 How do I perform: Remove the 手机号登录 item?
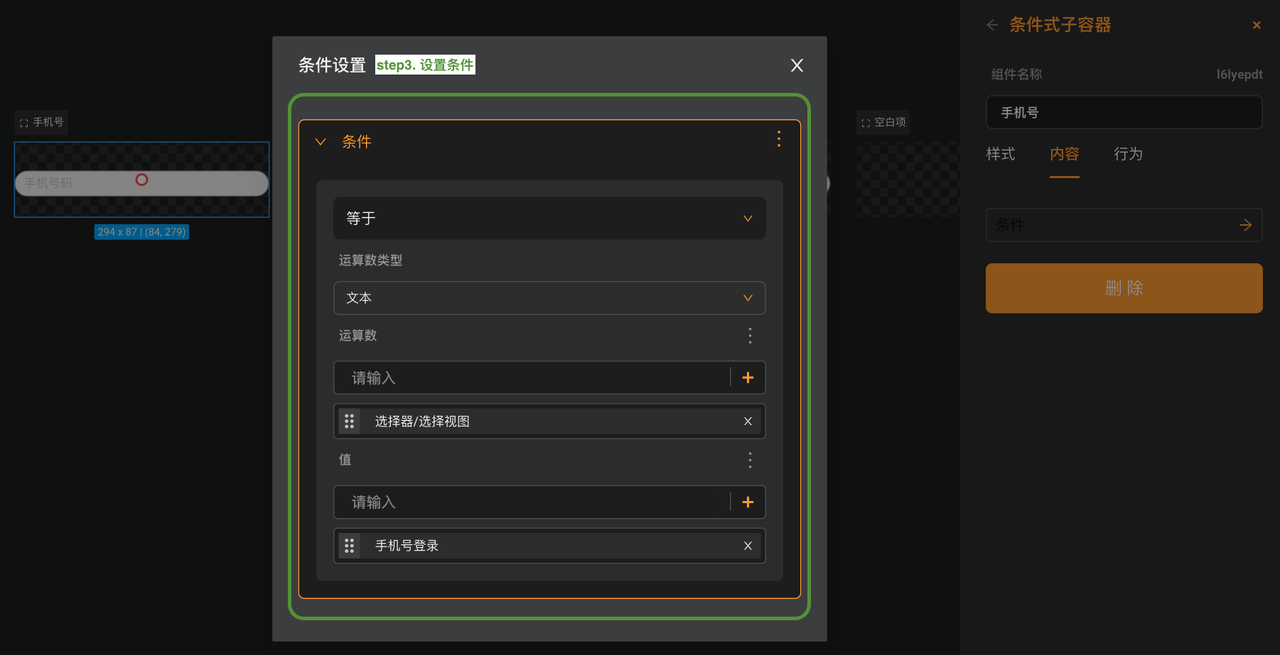point(748,545)
